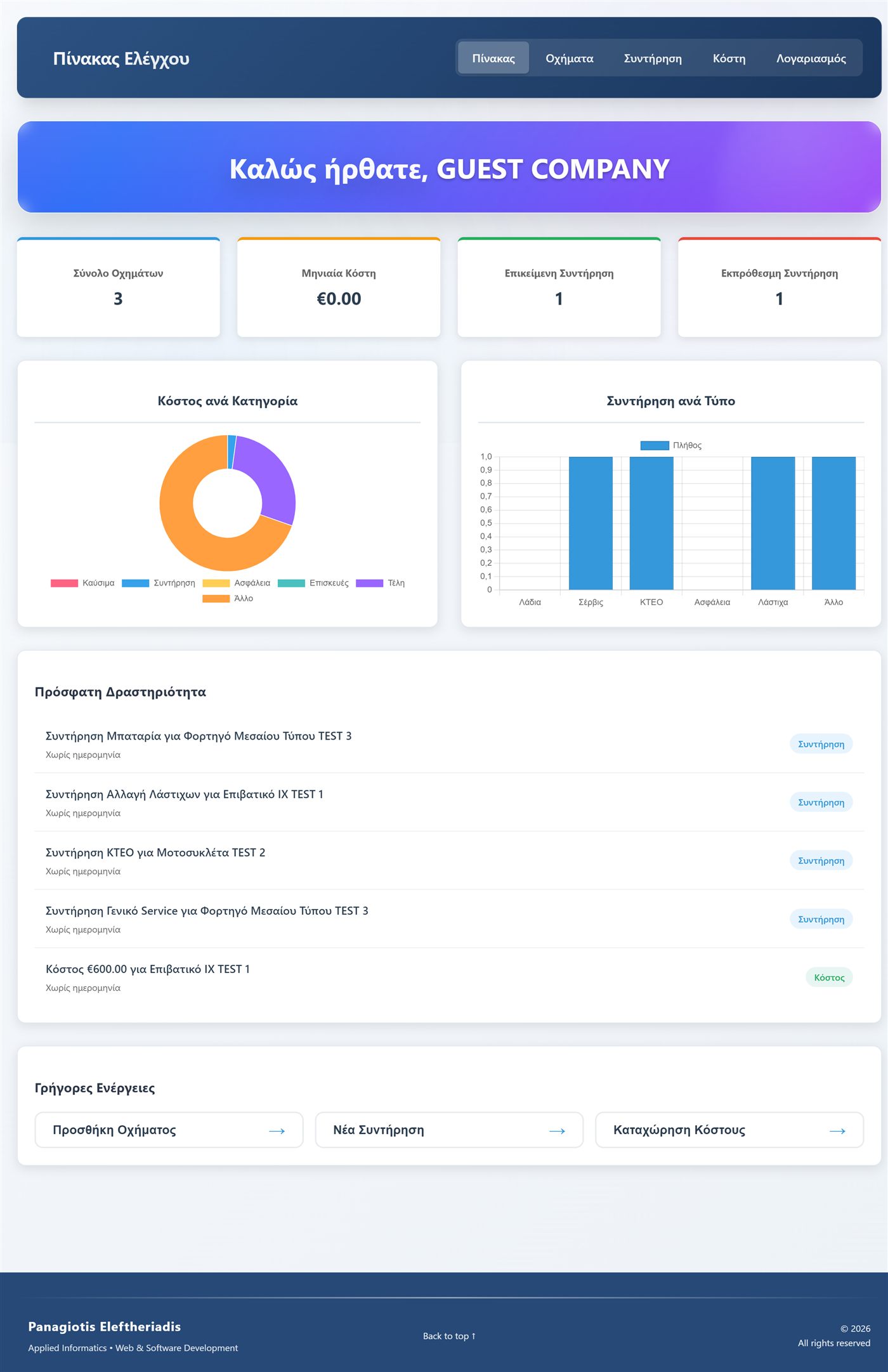This screenshot has height=1372, width=888.
Task: Click the Νέα Συντήρηση quick action
Action: click(x=449, y=1130)
